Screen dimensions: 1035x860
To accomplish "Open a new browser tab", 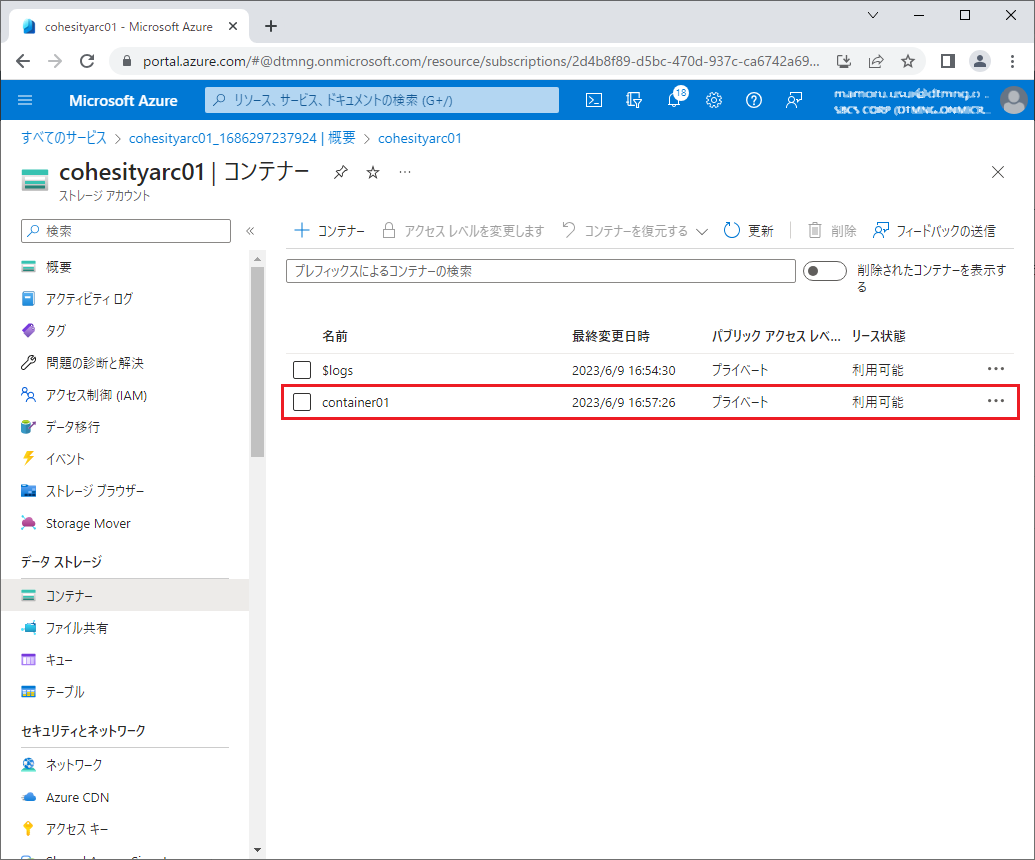I will pyautogui.click(x=271, y=26).
